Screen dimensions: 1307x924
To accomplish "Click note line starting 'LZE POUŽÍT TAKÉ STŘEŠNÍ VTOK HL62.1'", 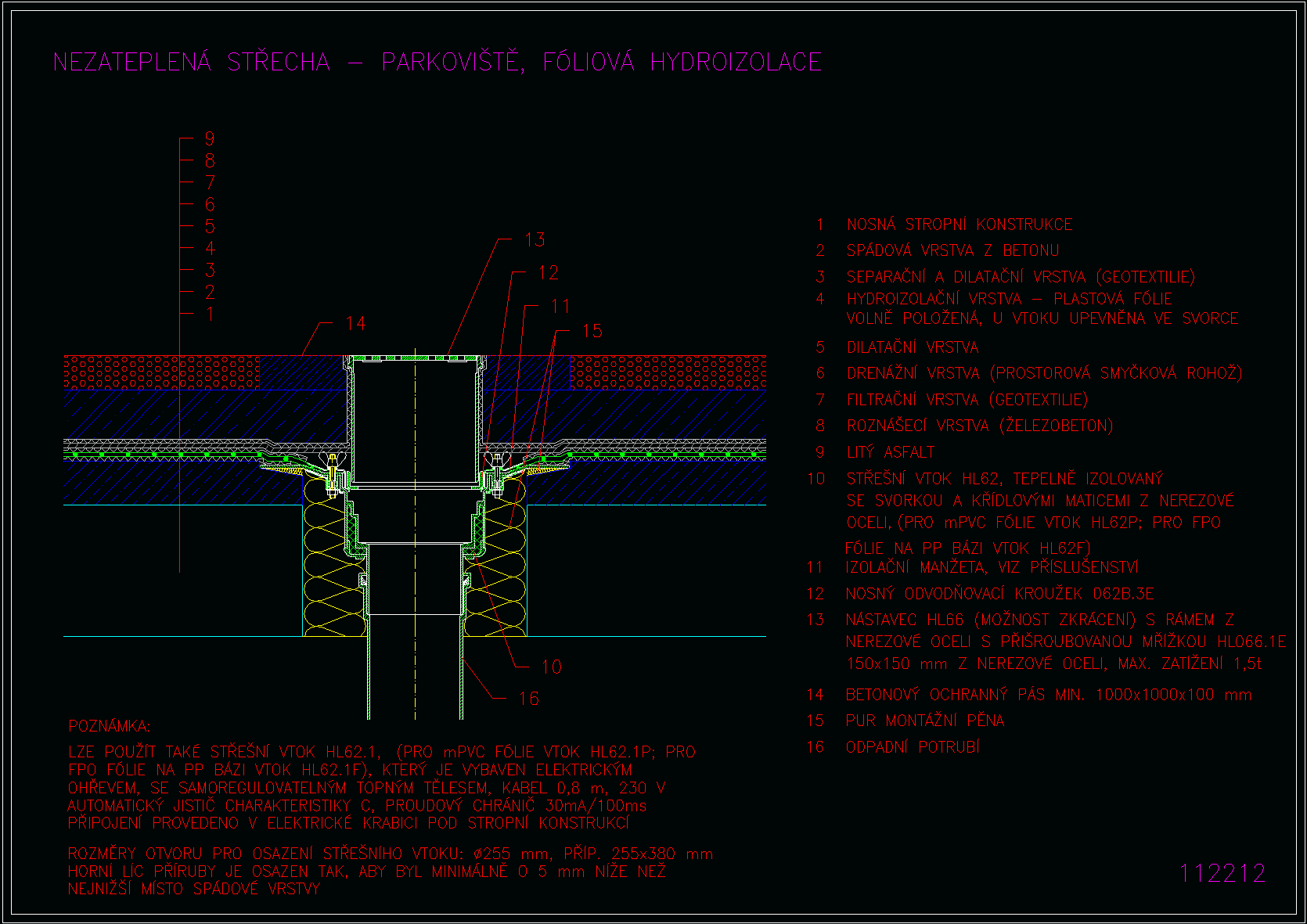I will 382,752.
